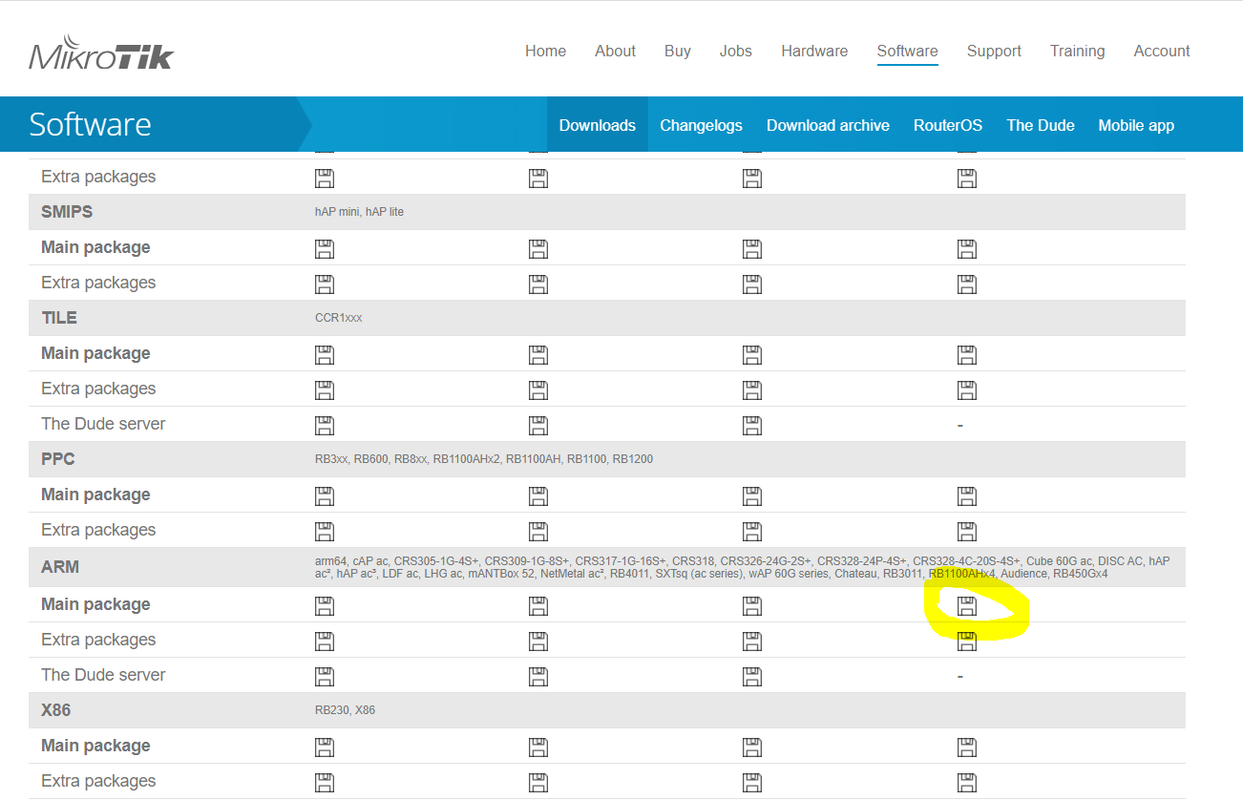Download X86 Extra packages from third column

point(752,781)
